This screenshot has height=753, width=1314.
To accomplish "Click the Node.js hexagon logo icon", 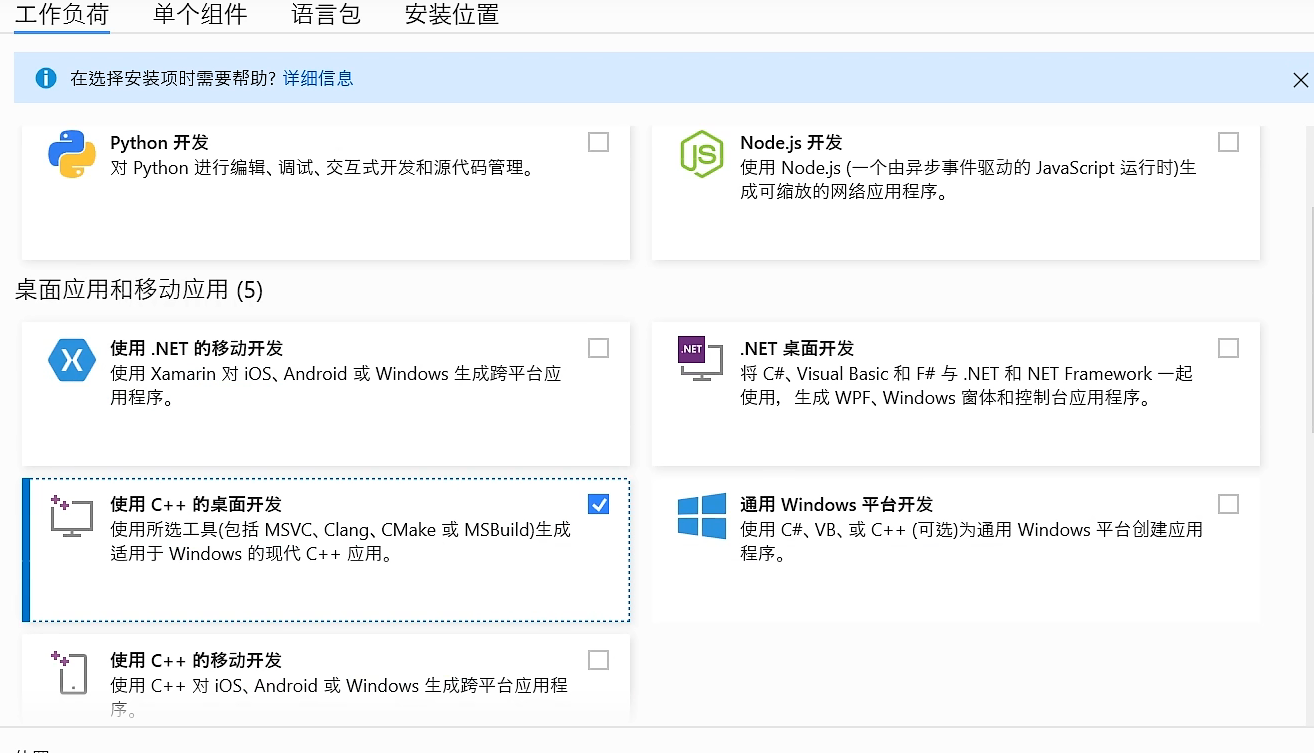I will point(701,154).
